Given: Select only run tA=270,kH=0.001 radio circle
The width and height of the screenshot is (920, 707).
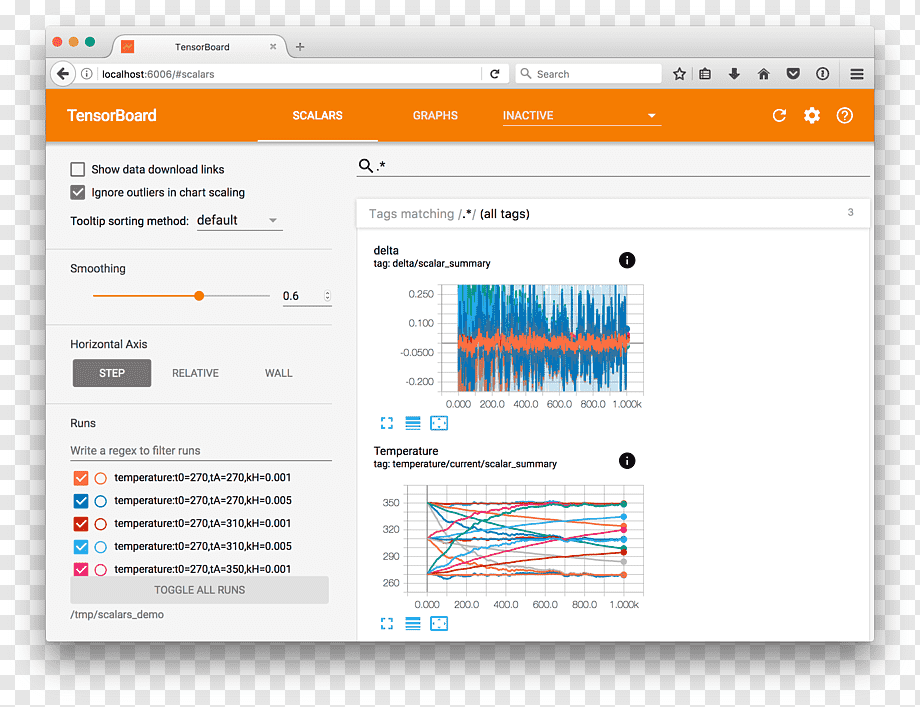Looking at the screenshot, I should click(100, 478).
